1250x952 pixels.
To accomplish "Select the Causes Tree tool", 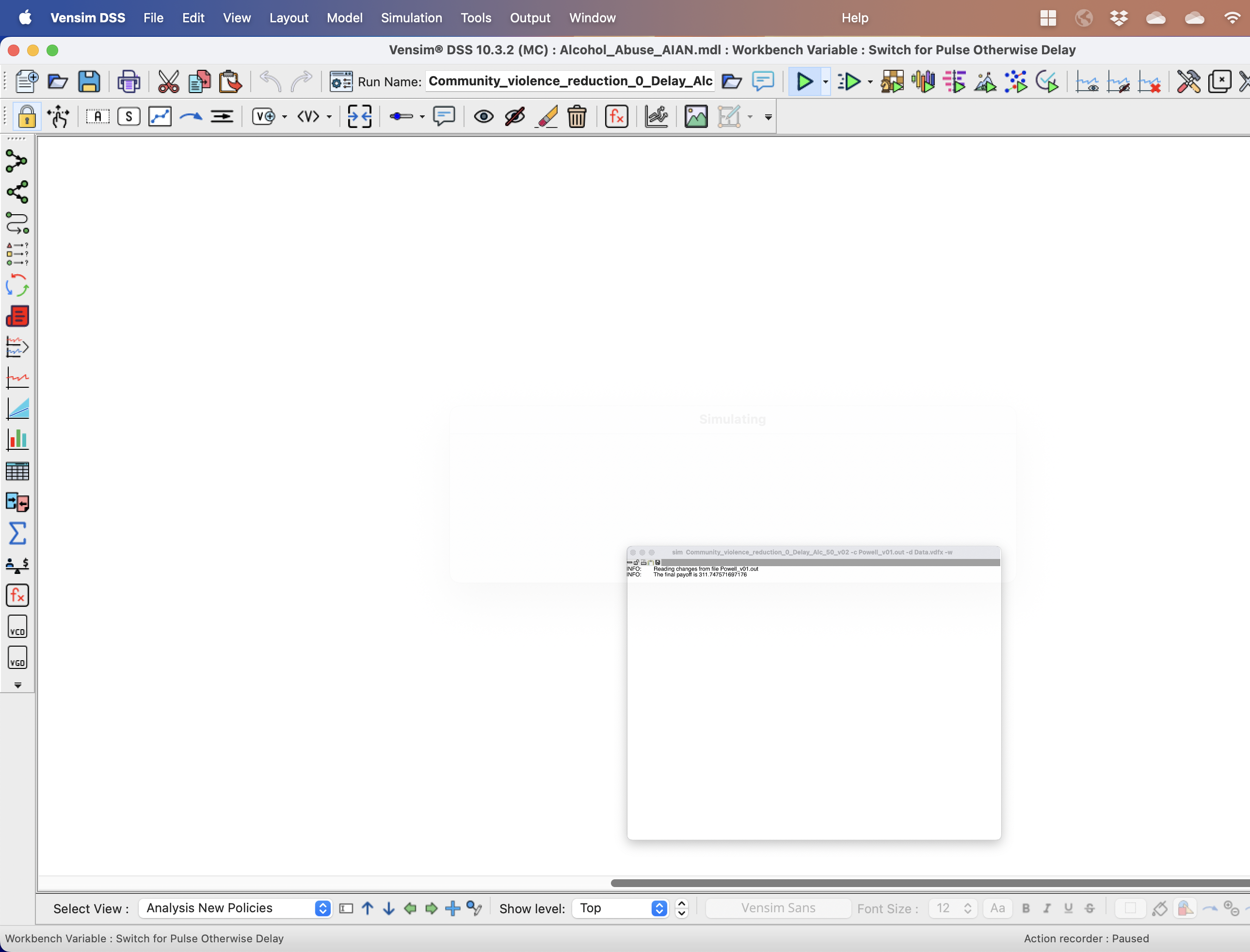I will (17, 161).
